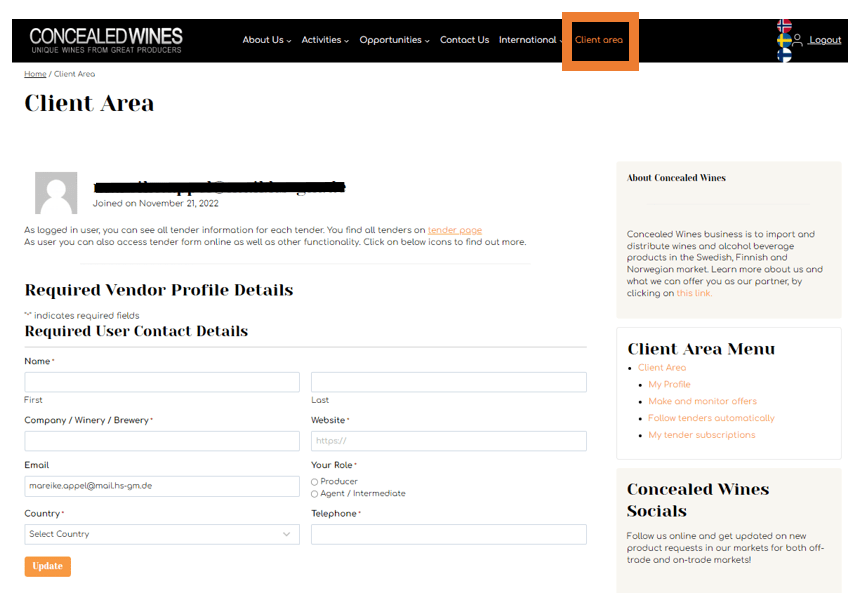Click the user account icon by Logout
This screenshot has height=598, width=861.
click(798, 40)
